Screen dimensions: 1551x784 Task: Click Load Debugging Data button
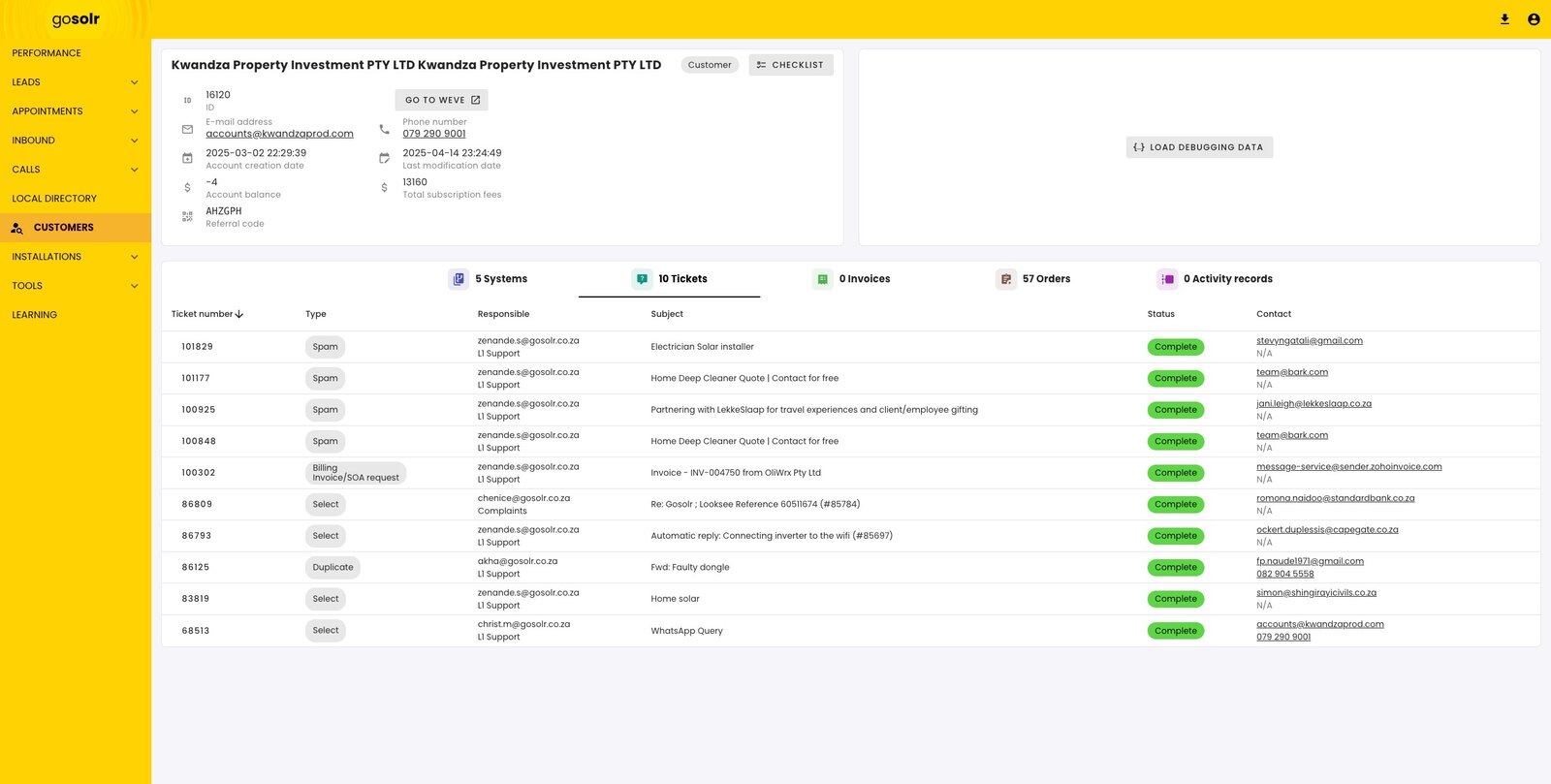(1199, 147)
